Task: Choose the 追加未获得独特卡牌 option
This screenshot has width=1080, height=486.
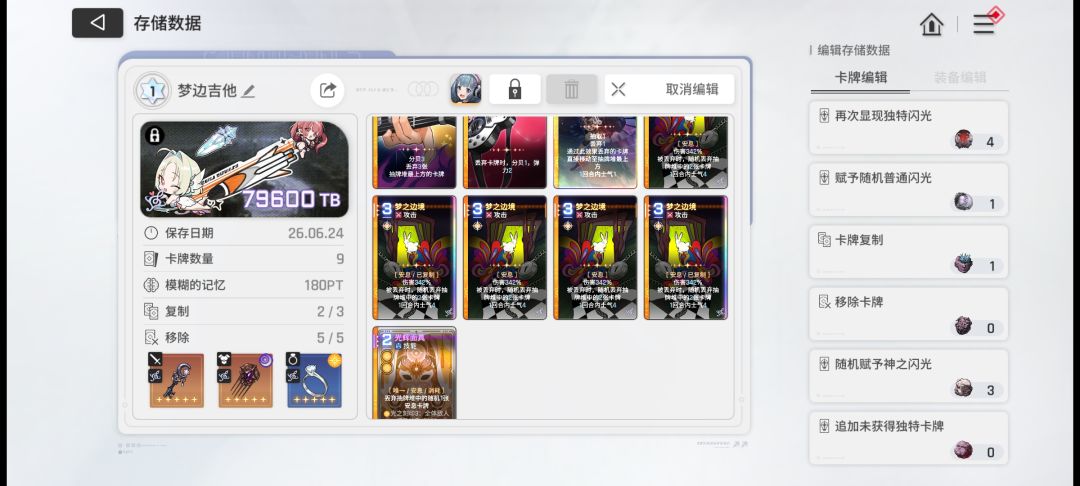Action: click(x=908, y=438)
